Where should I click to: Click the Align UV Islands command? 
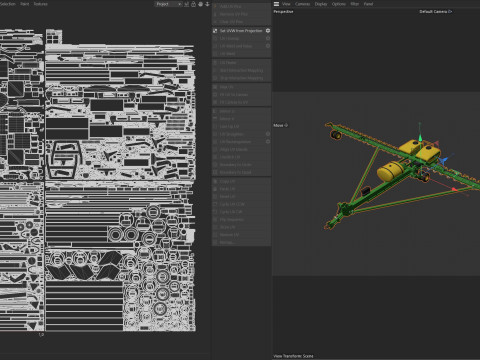234,149
